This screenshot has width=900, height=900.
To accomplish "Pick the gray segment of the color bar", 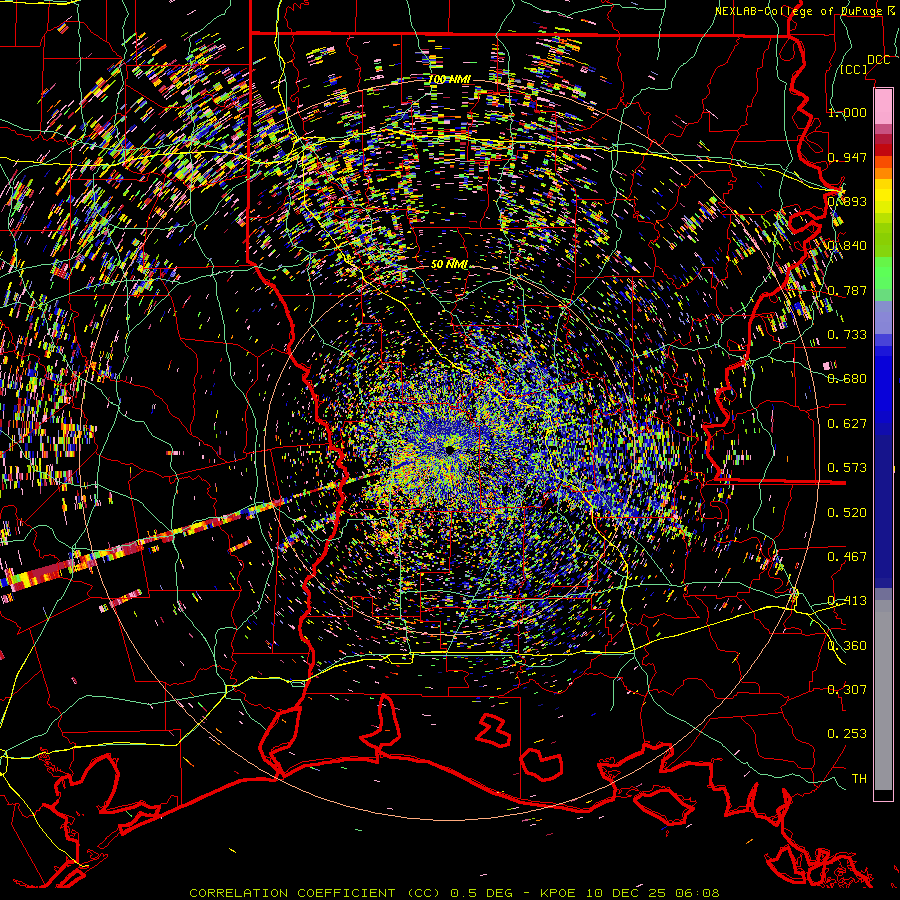I will tap(883, 695).
